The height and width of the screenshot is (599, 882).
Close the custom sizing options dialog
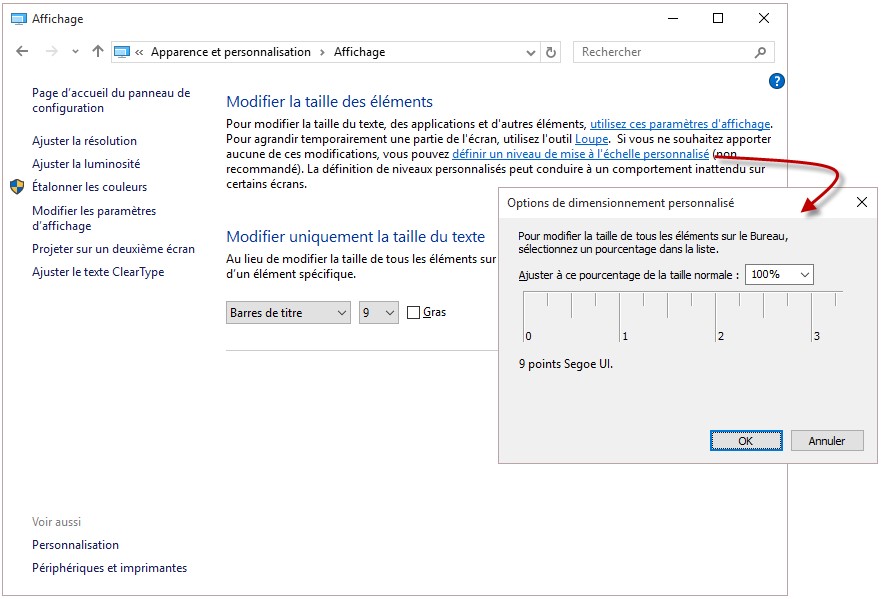(x=862, y=202)
